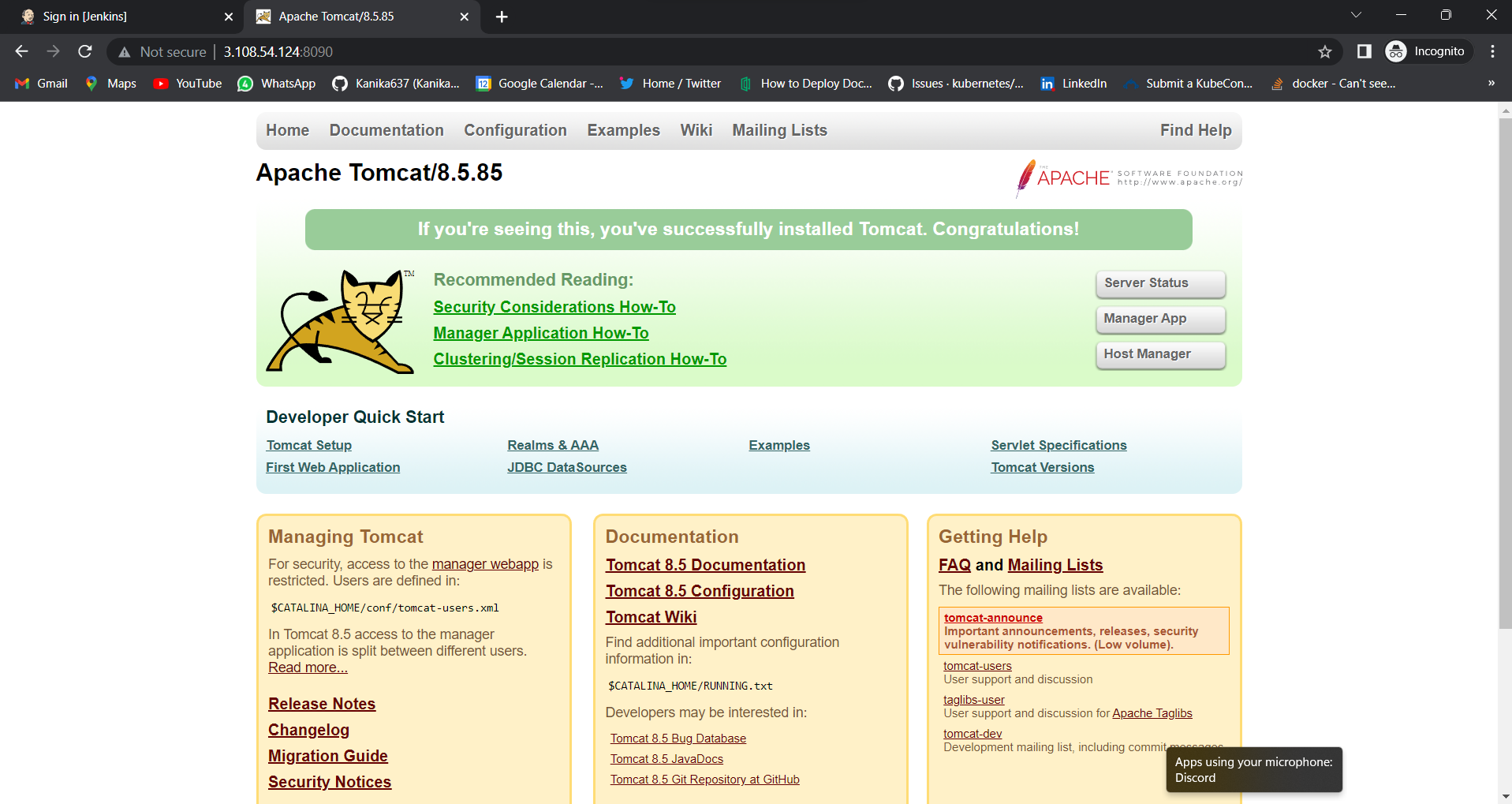Click Find Help in the navigation bar
Image resolution: width=1512 pixels, height=804 pixels.
1196,130
